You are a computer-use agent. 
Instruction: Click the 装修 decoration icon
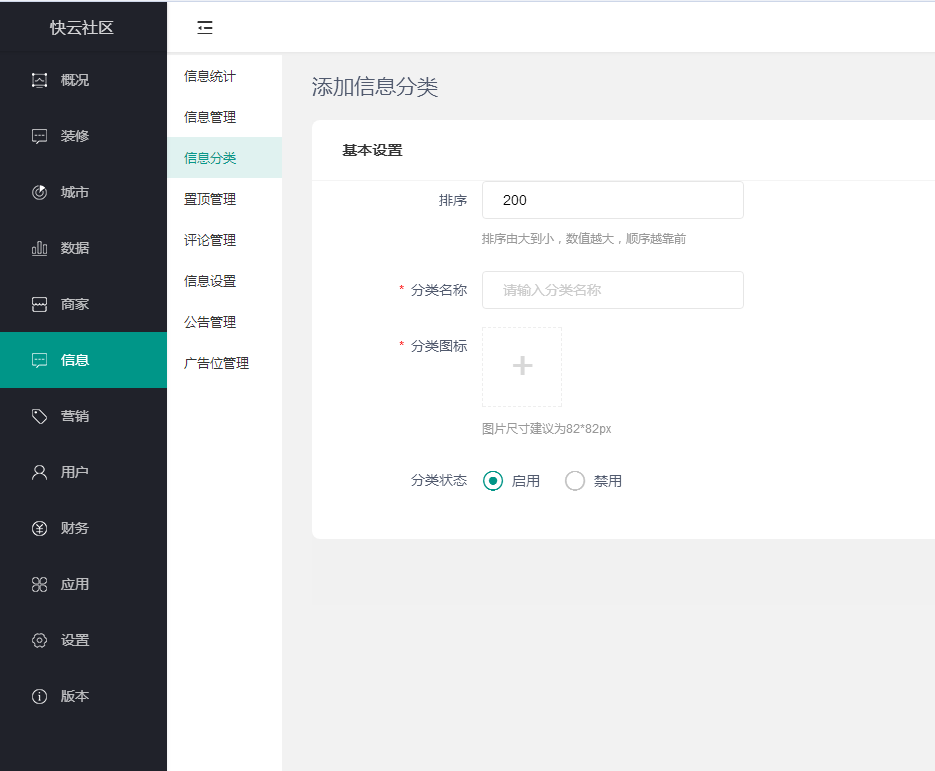point(40,136)
